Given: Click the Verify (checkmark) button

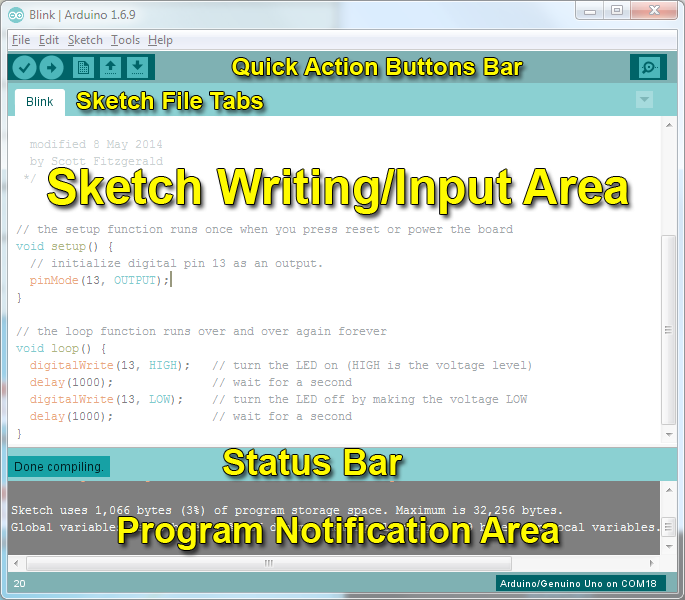Looking at the screenshot, I should (24, 67).
